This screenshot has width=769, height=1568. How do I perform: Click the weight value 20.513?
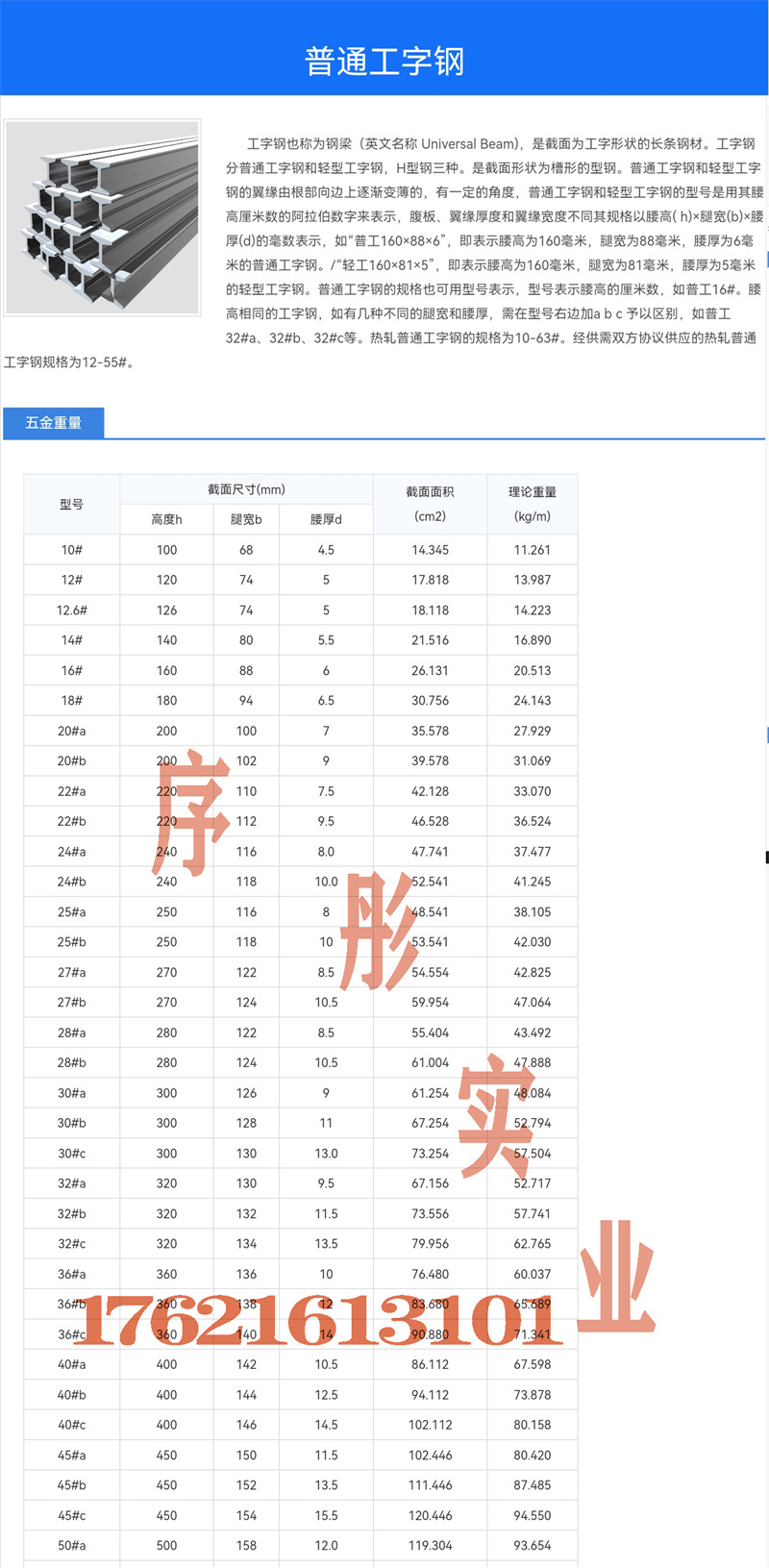pos(533,671)
